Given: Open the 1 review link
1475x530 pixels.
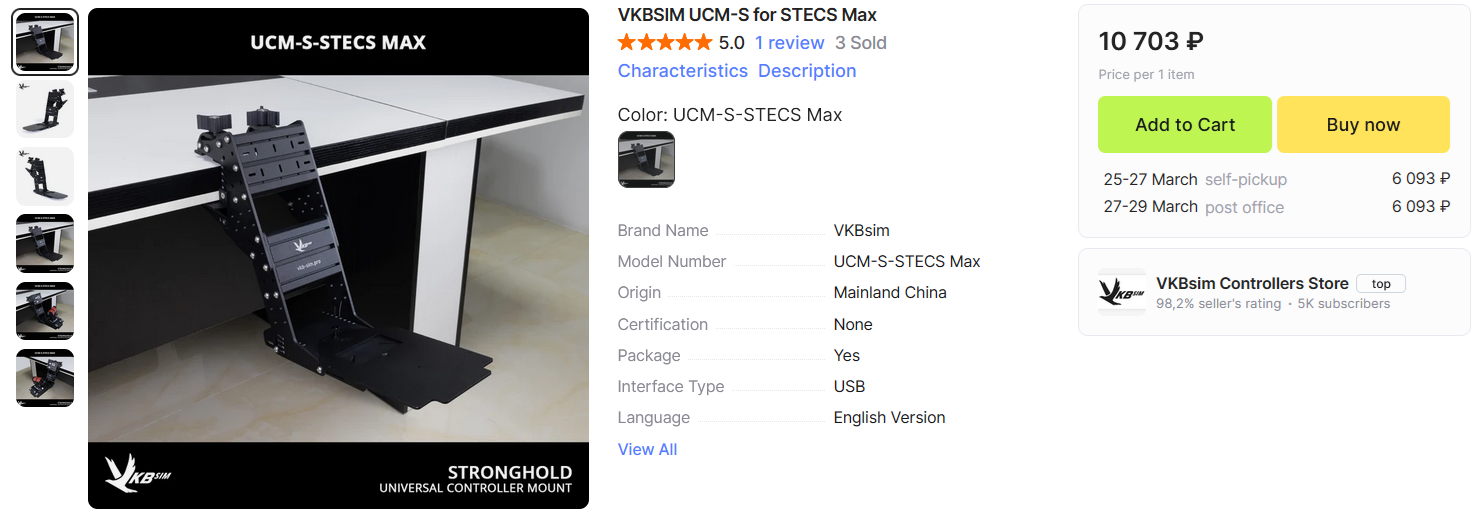Looking at the screenshot, I should click(789, 43).
